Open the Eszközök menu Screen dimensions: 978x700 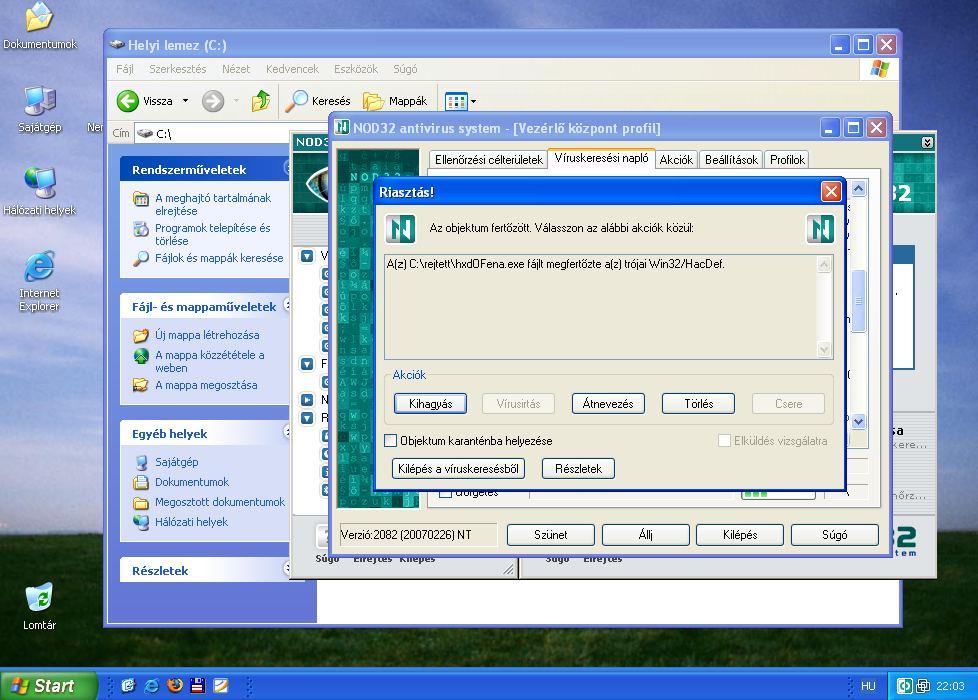pyautogui.click(x=356, y=69)
